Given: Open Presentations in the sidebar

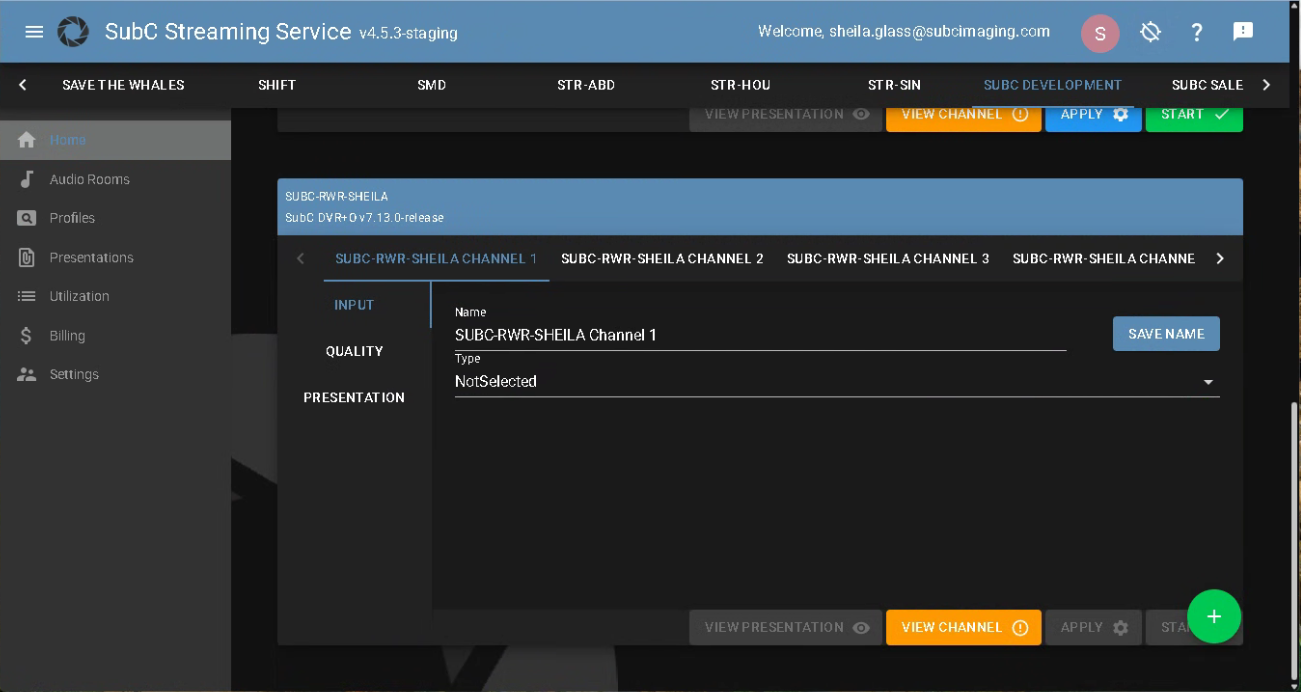Looking at the screenshot, I should [91, 257].
